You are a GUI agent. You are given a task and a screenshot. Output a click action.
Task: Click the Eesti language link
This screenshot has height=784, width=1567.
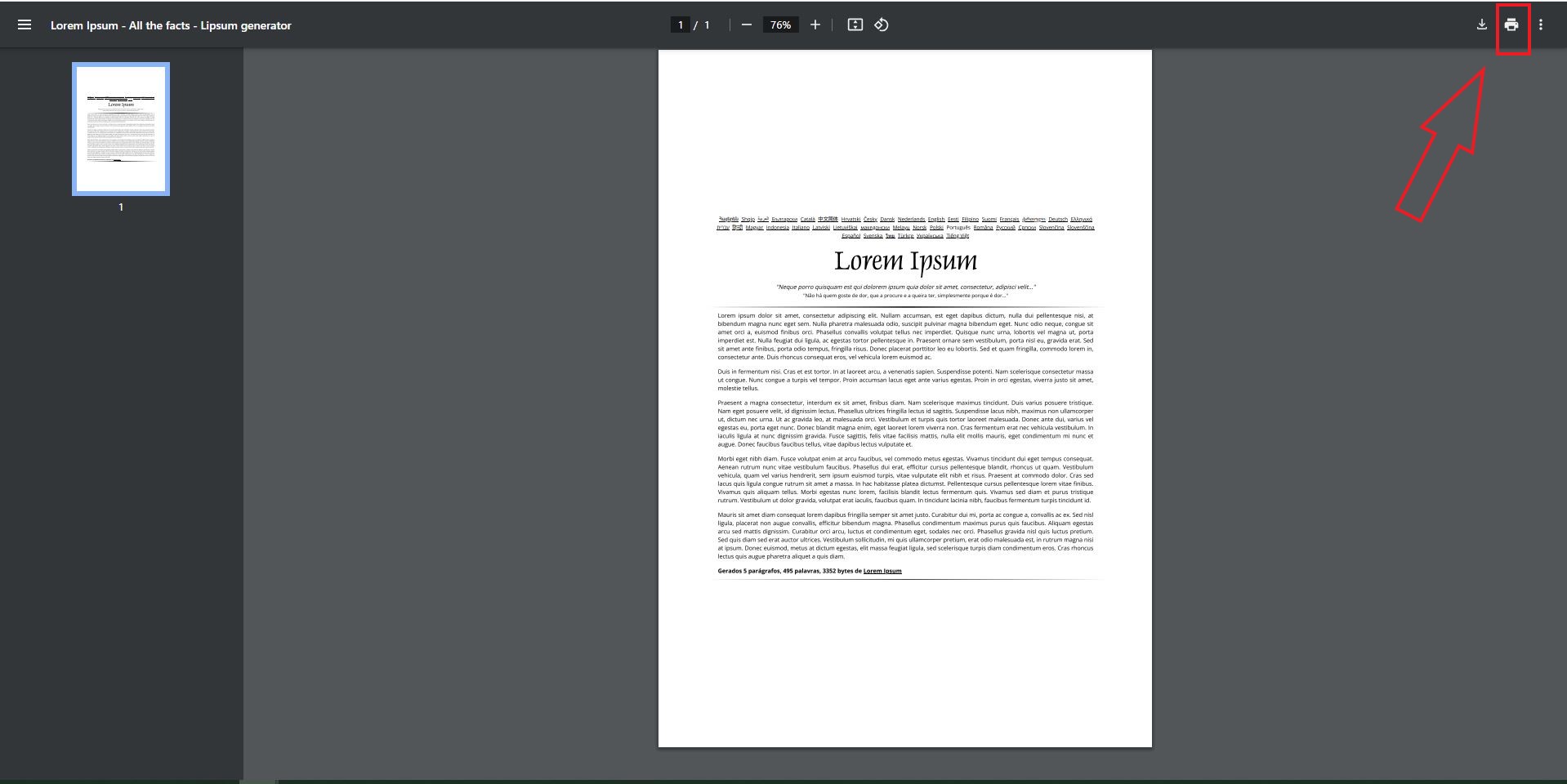point(953,219)
